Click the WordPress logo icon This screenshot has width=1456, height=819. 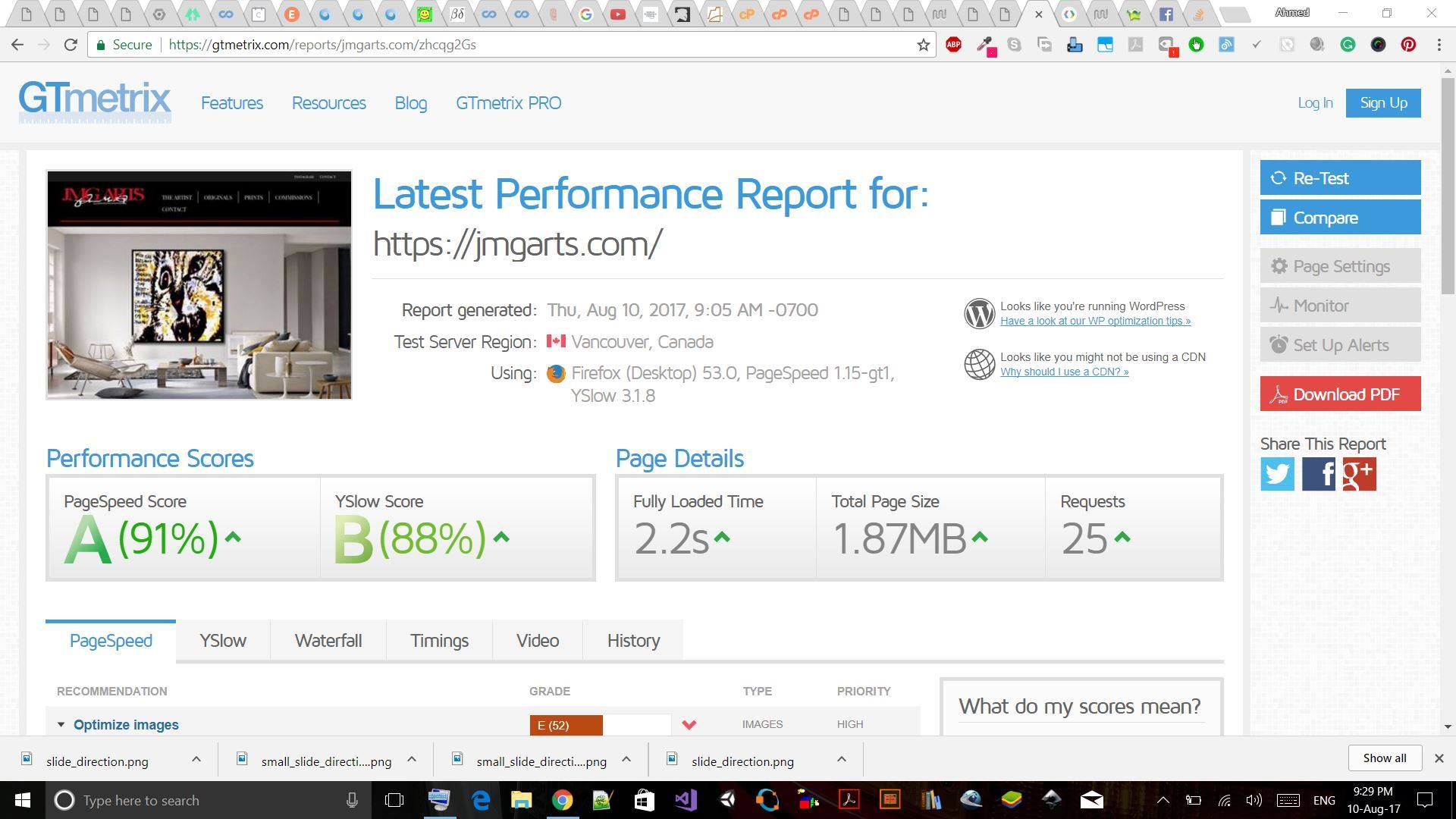pyautogui.click(x=979, y=313)
